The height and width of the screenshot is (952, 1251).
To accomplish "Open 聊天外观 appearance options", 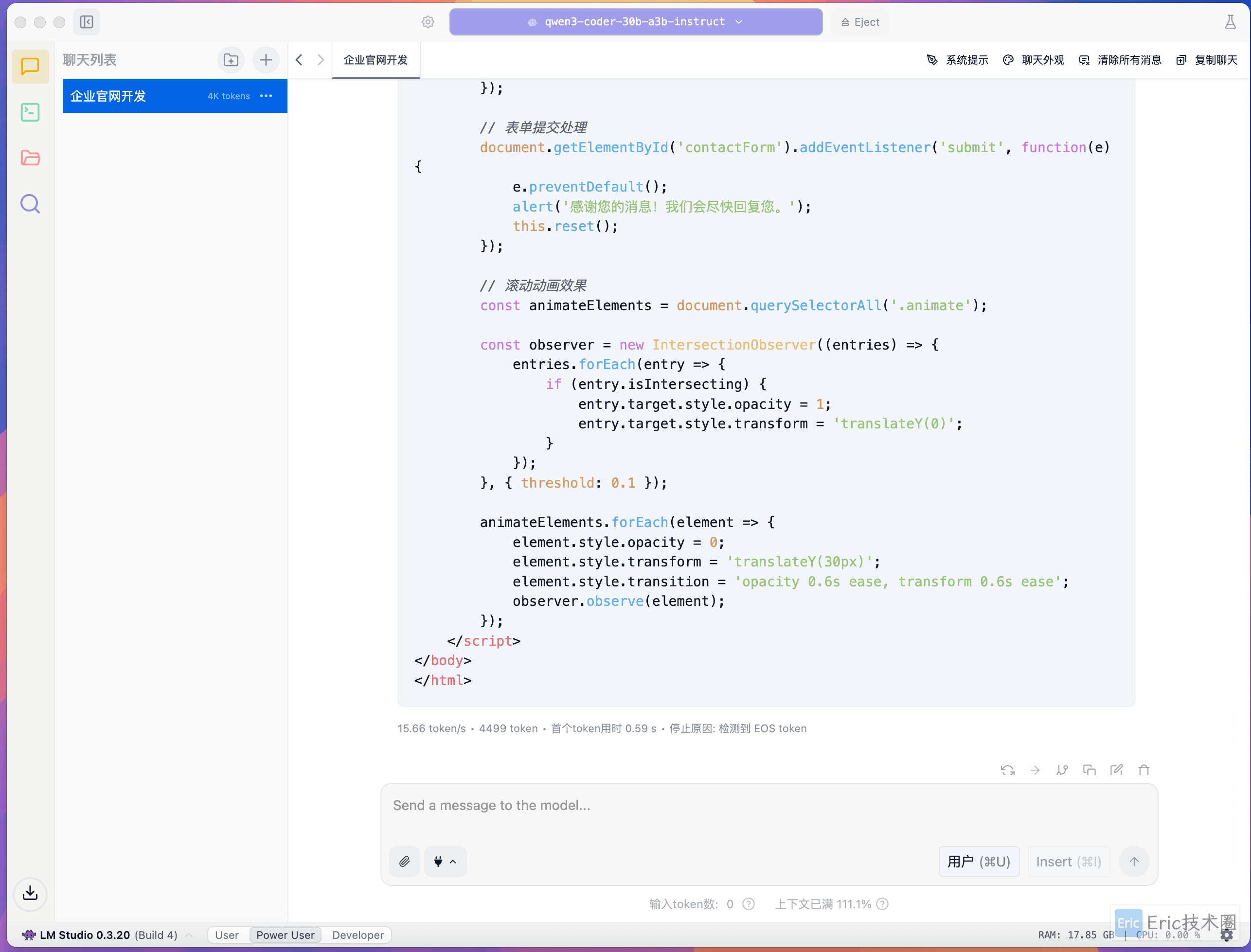I will pos(1033,60).
